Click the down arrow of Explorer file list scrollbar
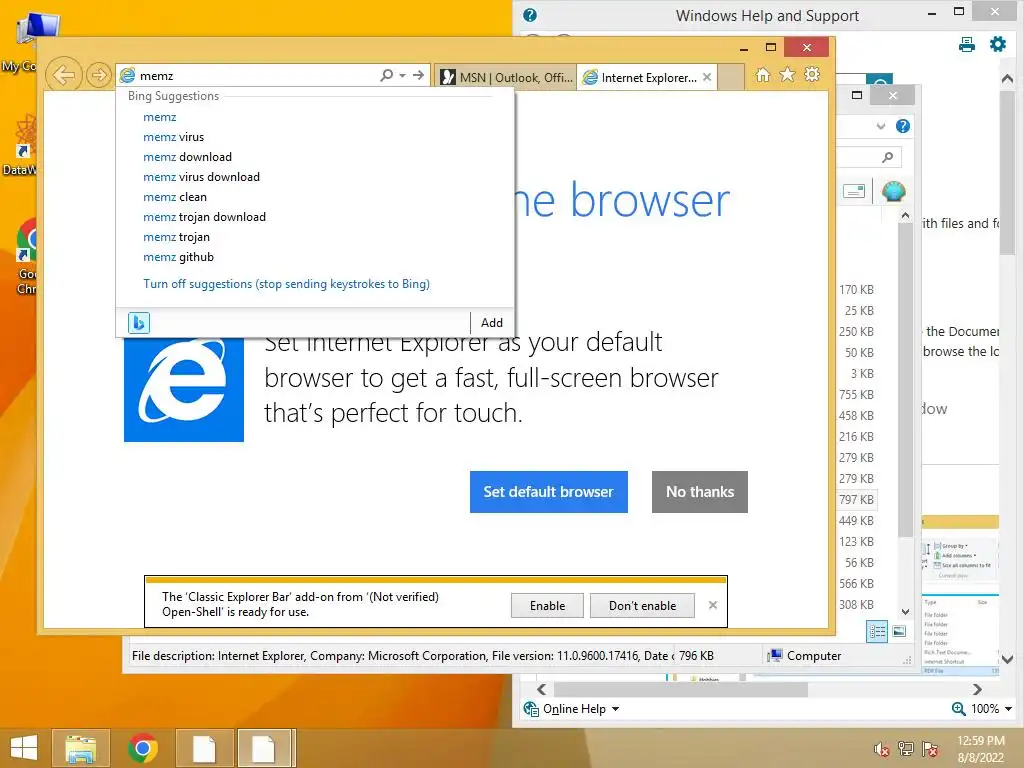This screenshot has width=1024, height=768. [905, 612]
